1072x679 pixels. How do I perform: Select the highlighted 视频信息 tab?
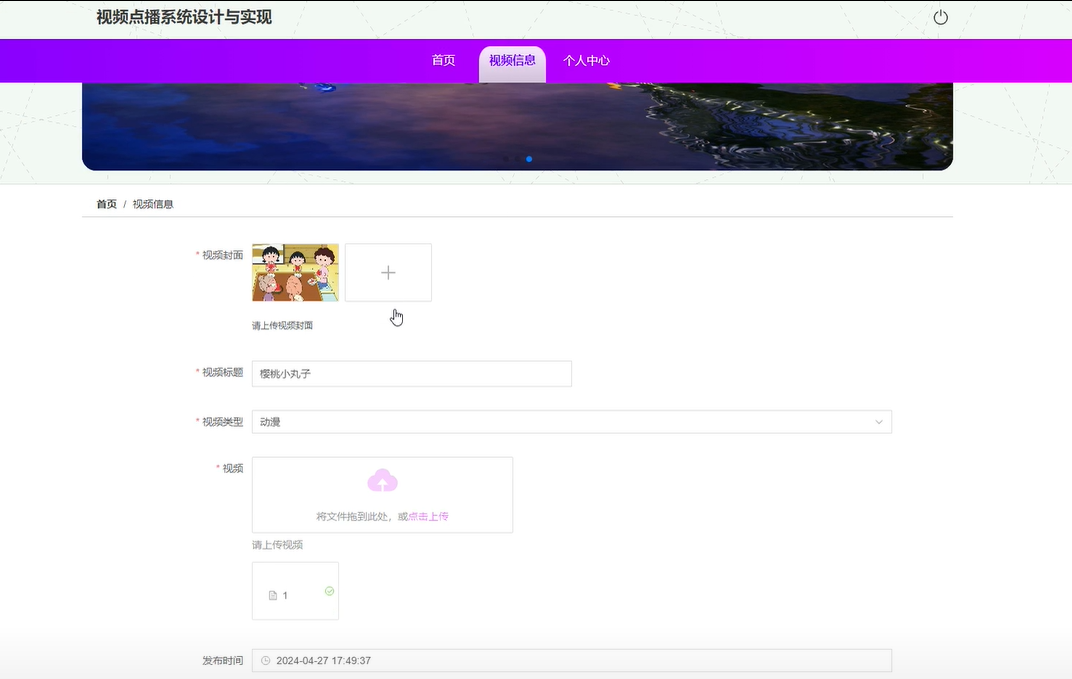pyautogui.click(x=511, y=60)
